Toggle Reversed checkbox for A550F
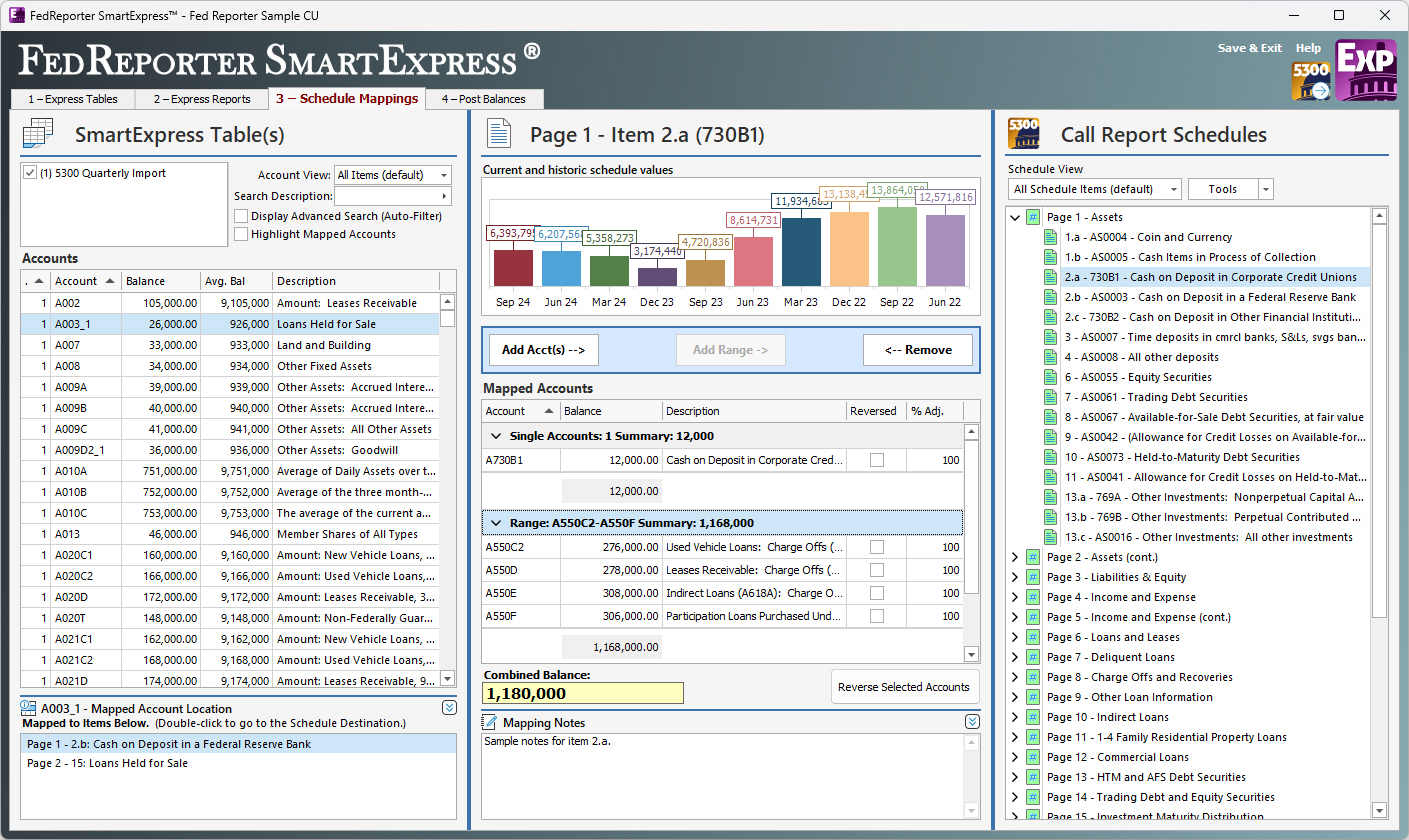 (x=877, y=616)
